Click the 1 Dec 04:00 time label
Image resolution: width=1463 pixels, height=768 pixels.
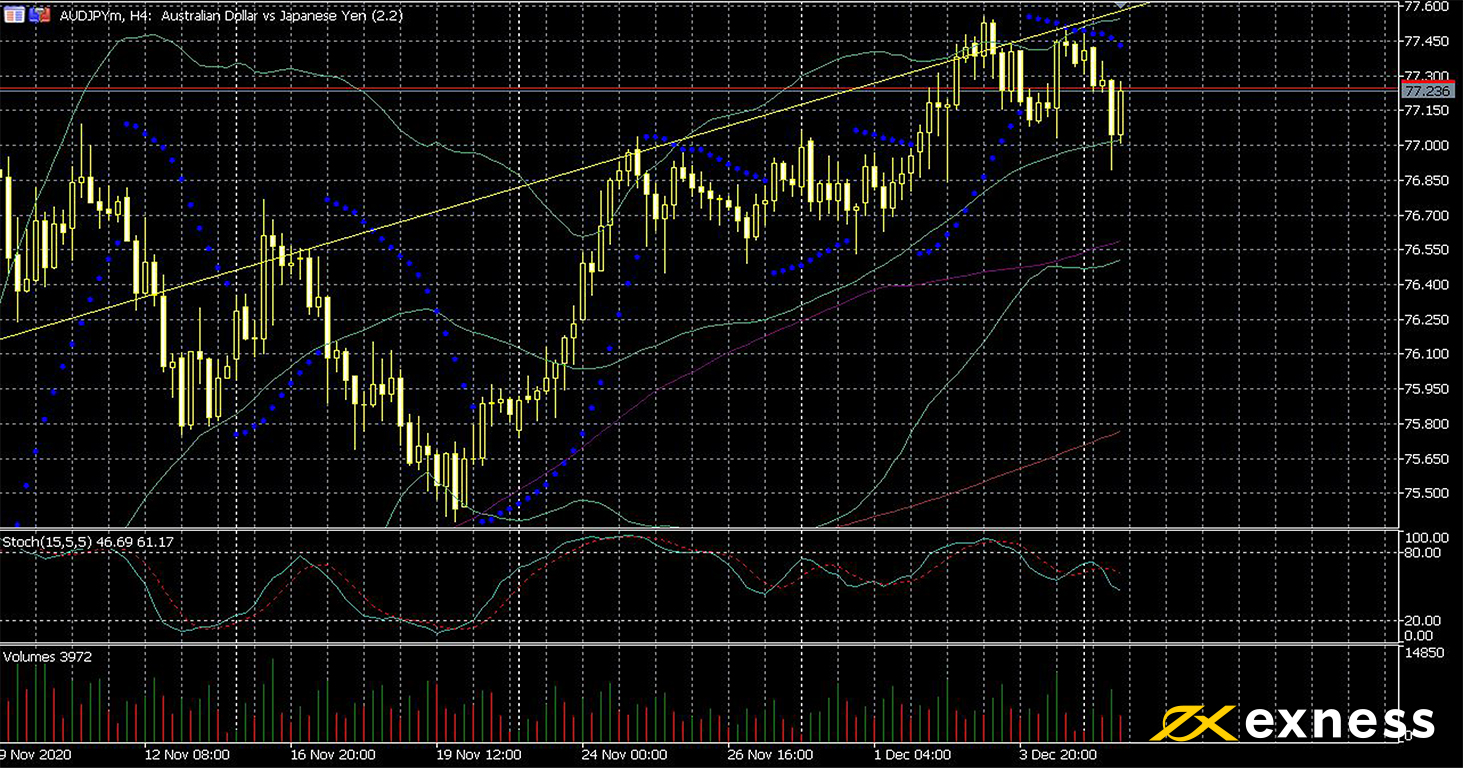click(912, 754)
